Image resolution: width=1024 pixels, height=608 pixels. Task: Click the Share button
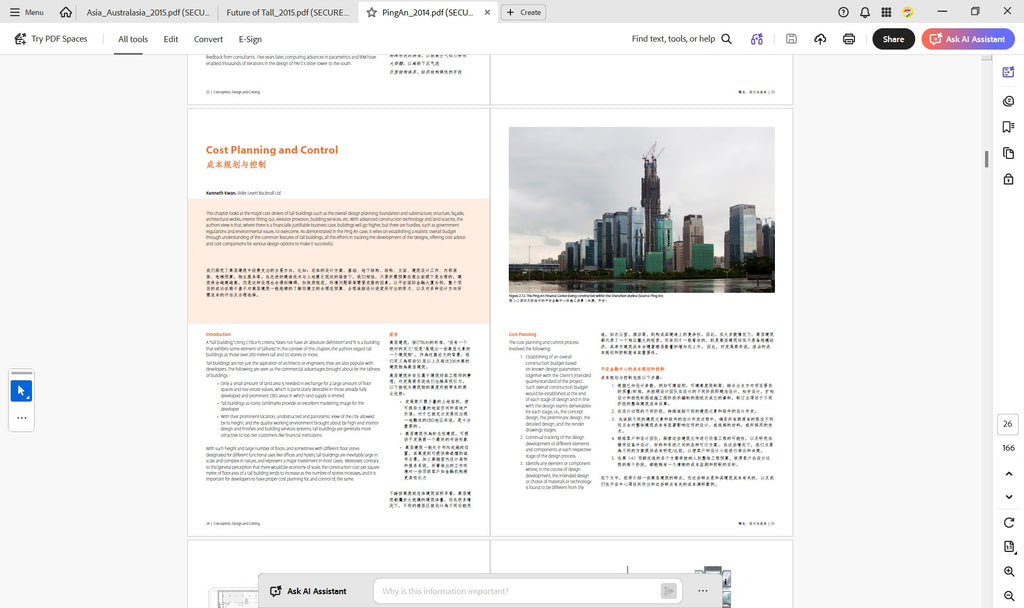click(893, 39)
